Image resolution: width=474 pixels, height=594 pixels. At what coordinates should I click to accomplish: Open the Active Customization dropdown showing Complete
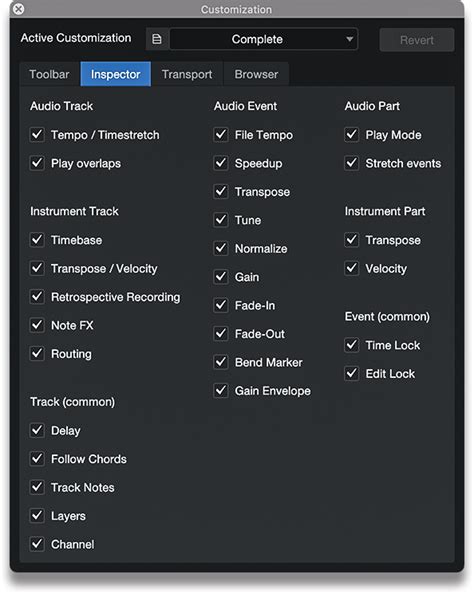(x=263, y=39)
